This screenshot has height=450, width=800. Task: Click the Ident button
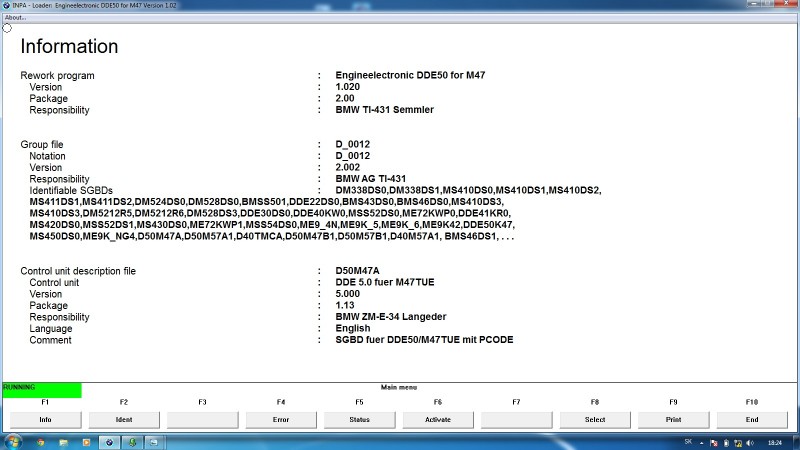[x=124, y=419]
